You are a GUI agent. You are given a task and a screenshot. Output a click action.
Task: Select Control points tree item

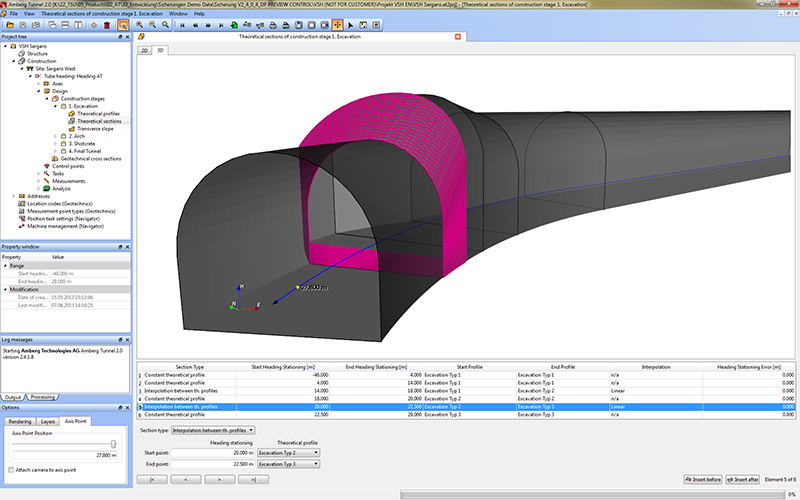68,166
